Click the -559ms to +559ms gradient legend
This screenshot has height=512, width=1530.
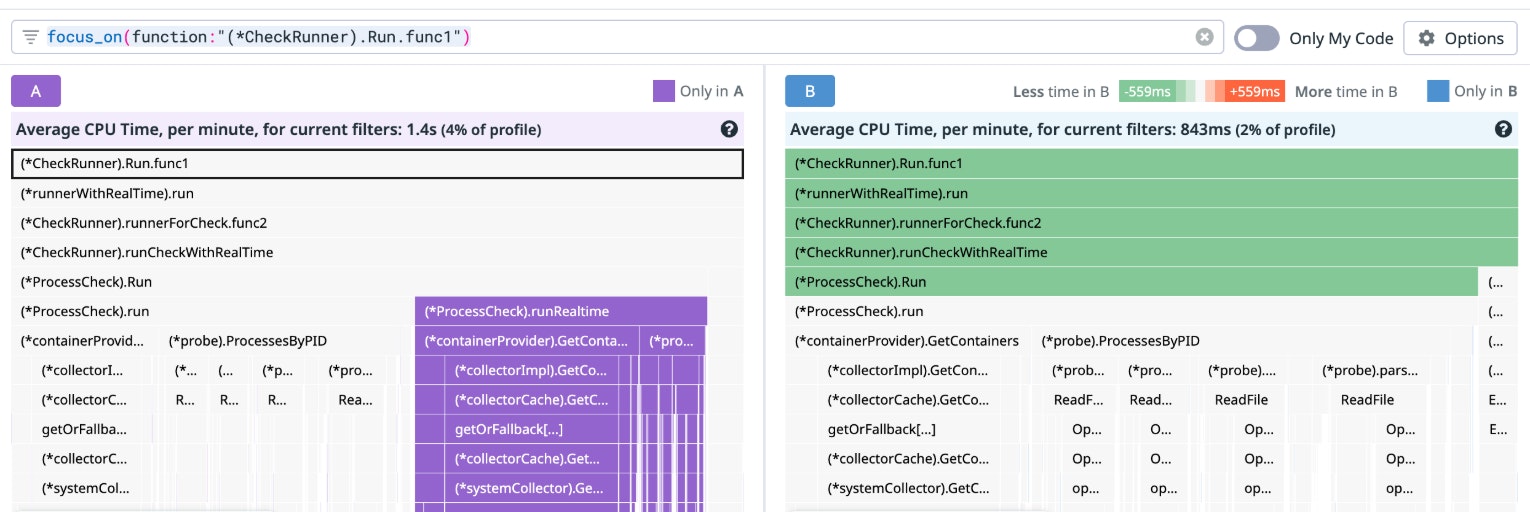point(1201,91)
